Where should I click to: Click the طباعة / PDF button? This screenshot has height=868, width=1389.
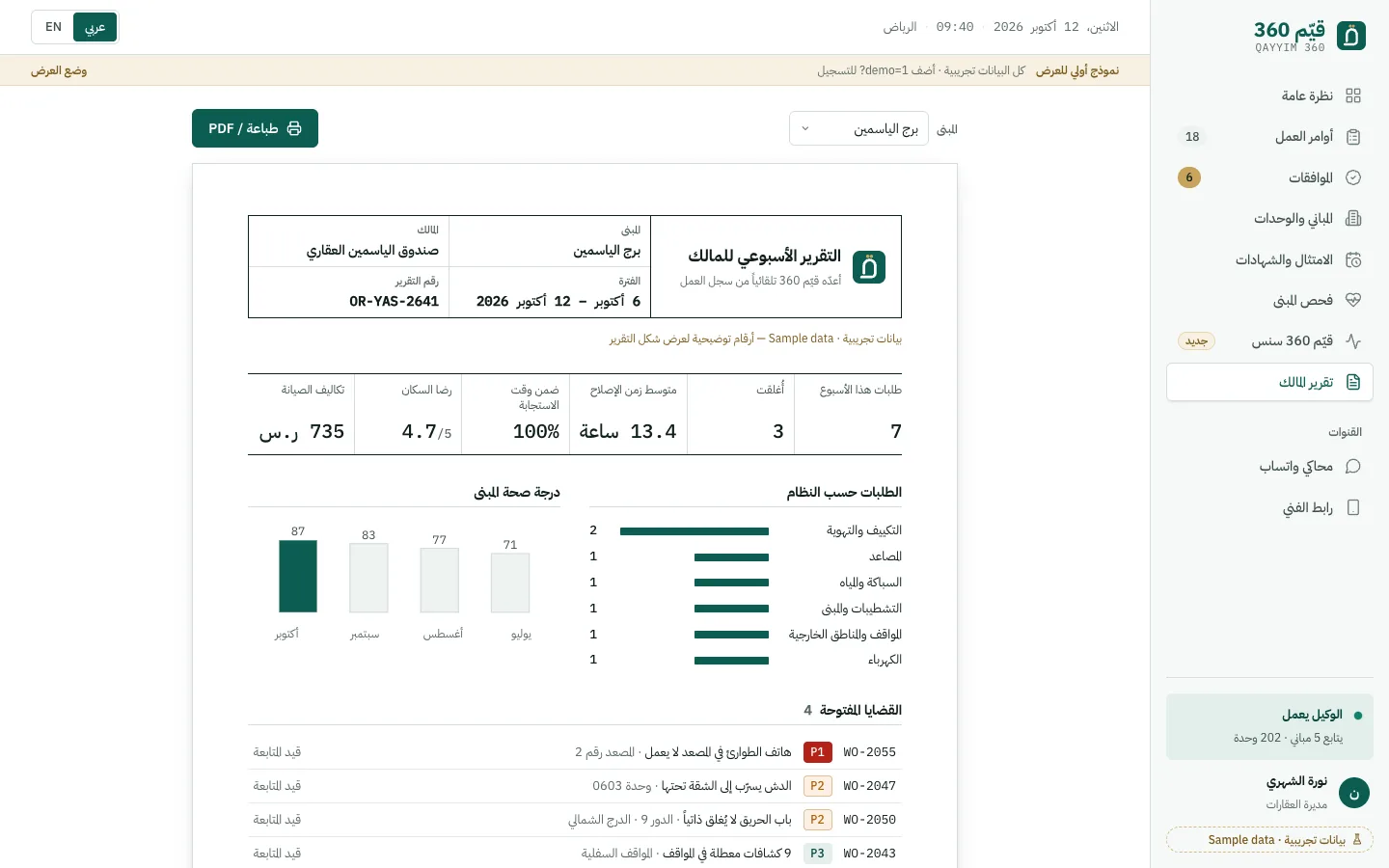tap(255, 128)
